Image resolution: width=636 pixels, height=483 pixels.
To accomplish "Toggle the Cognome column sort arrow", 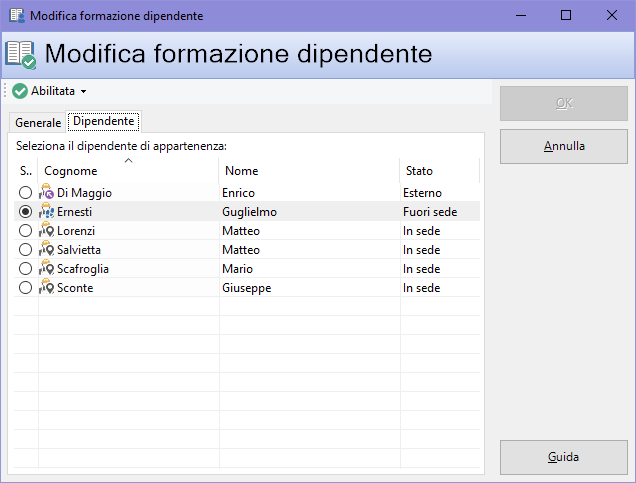I will (129, 161).
